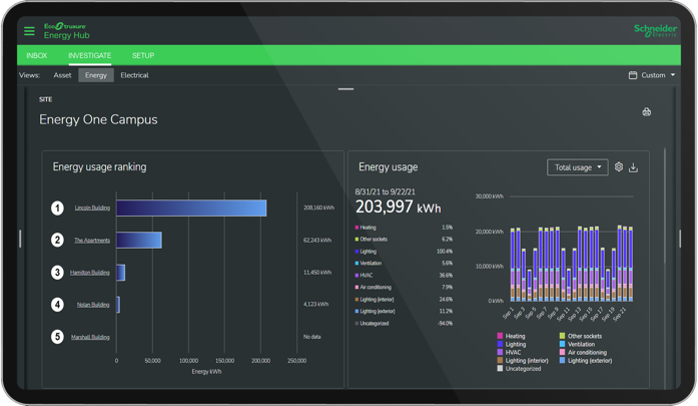
Task: Toggle Uncategorized series in chart legend
Action: click(x=519, y=369)
